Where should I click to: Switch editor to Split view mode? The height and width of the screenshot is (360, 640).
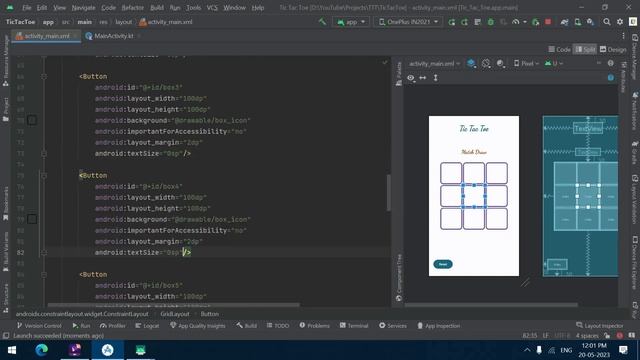[x=585, y=49]
